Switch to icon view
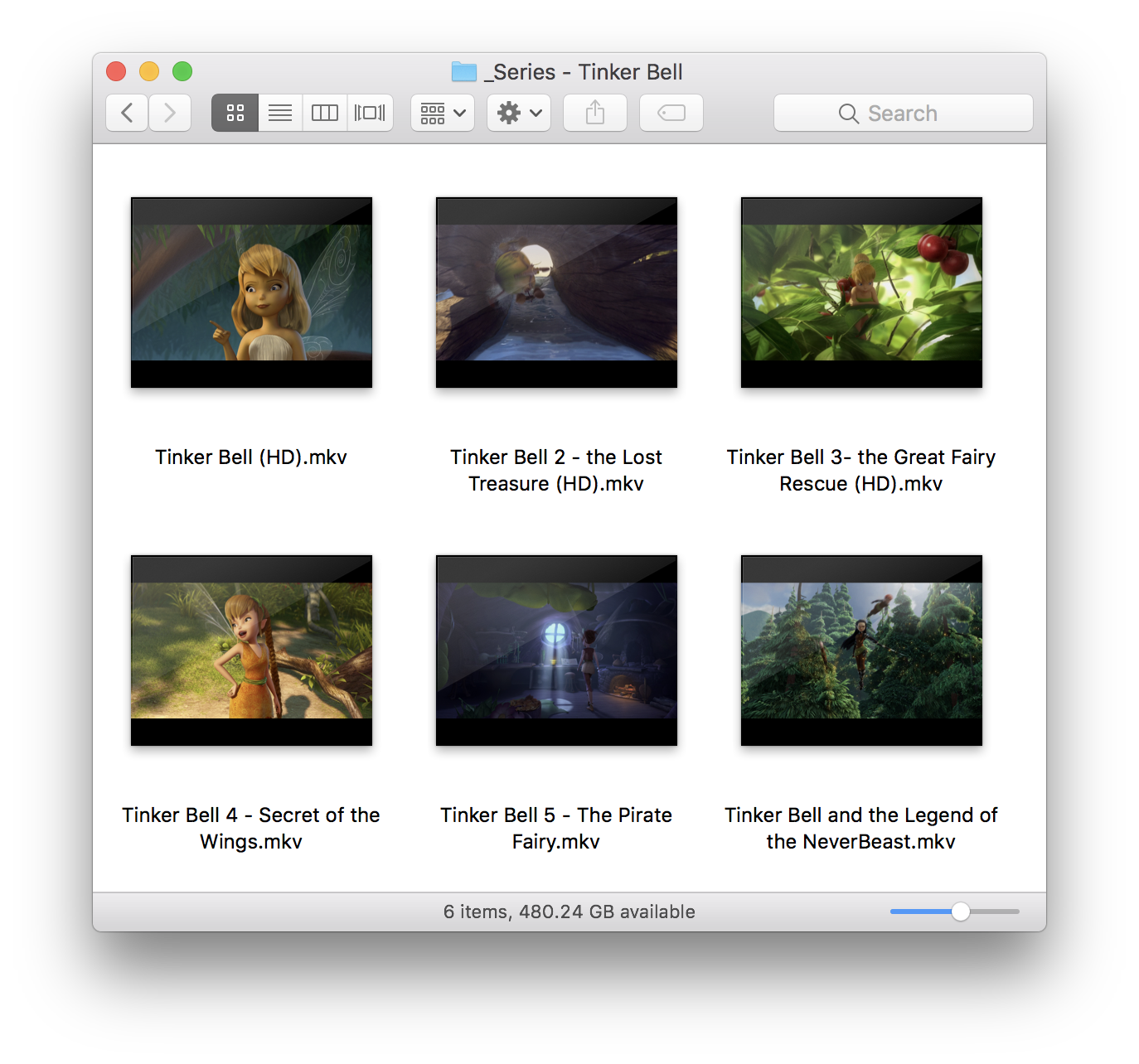The height and width of the screenshot is (1064, 1139). pyautogui.click(x=235, y=113)
